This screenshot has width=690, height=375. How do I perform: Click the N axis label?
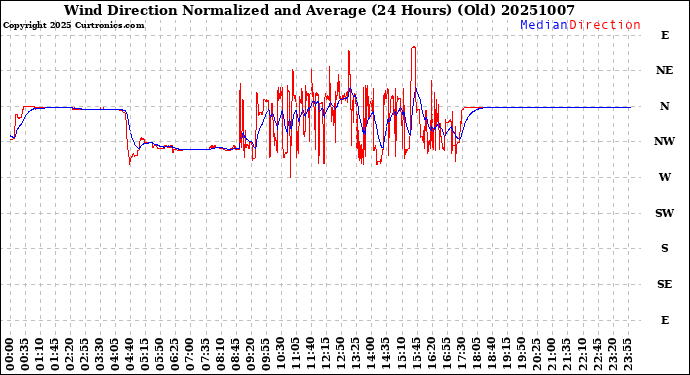pos(664,106)
